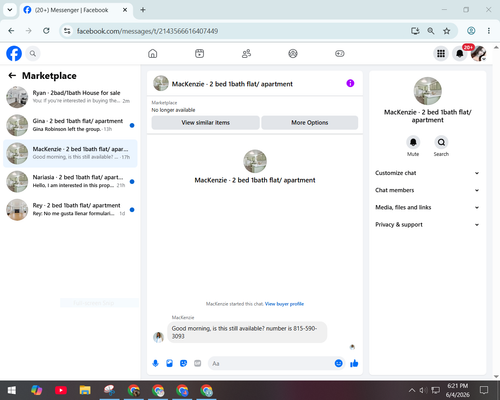Click the address bar URL

pos(147,31)
